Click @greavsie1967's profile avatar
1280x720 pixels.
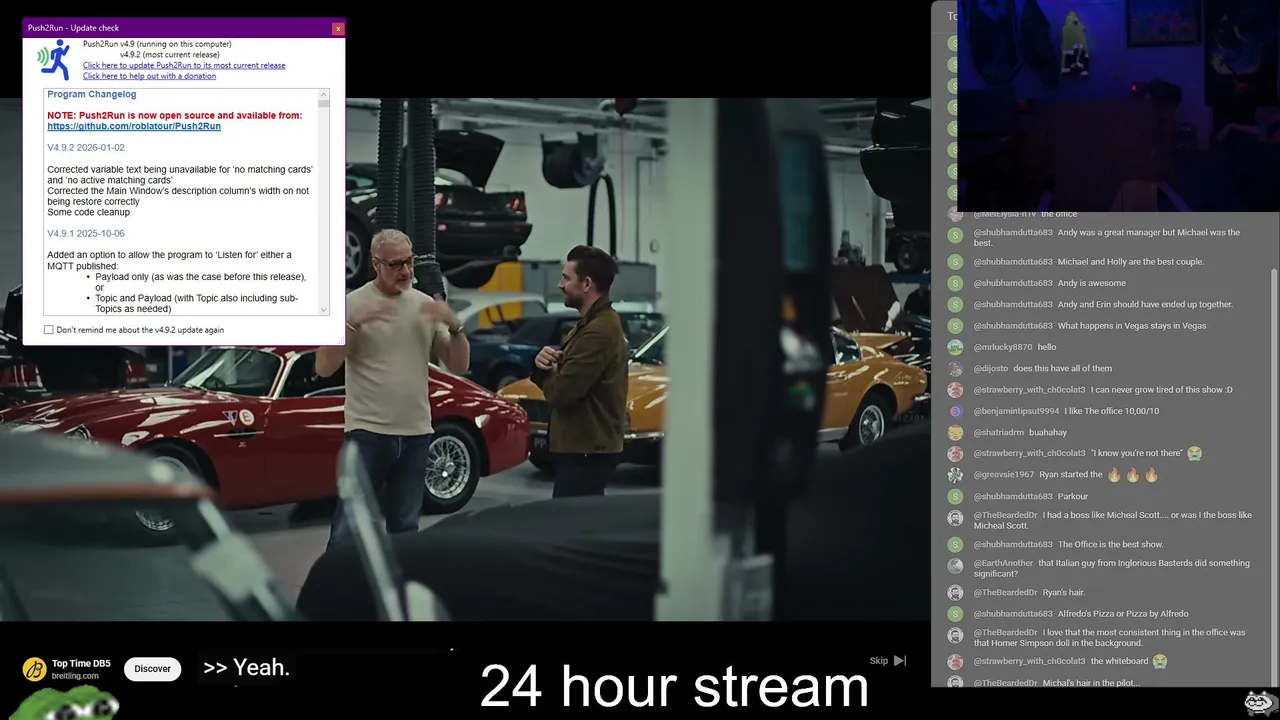[x=955, y=475]
